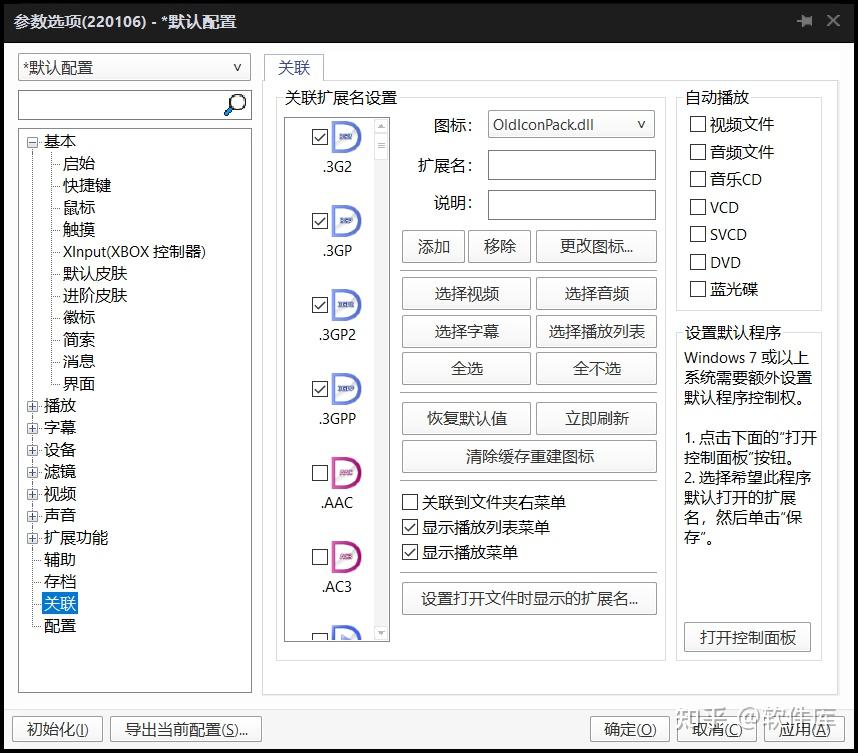
Task: Expand the 视频 tree node
Action: tap(33, 494)
